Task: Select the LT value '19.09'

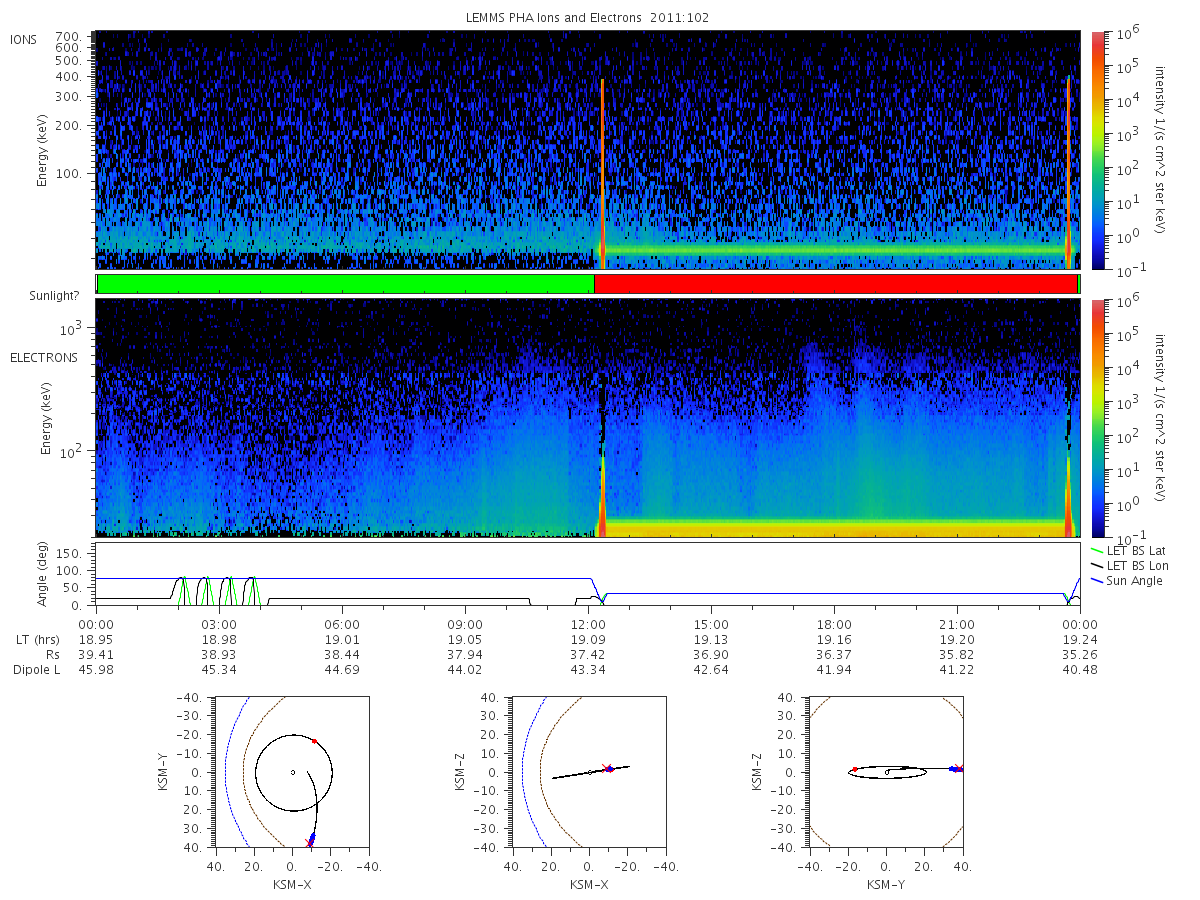Action: 588,639
